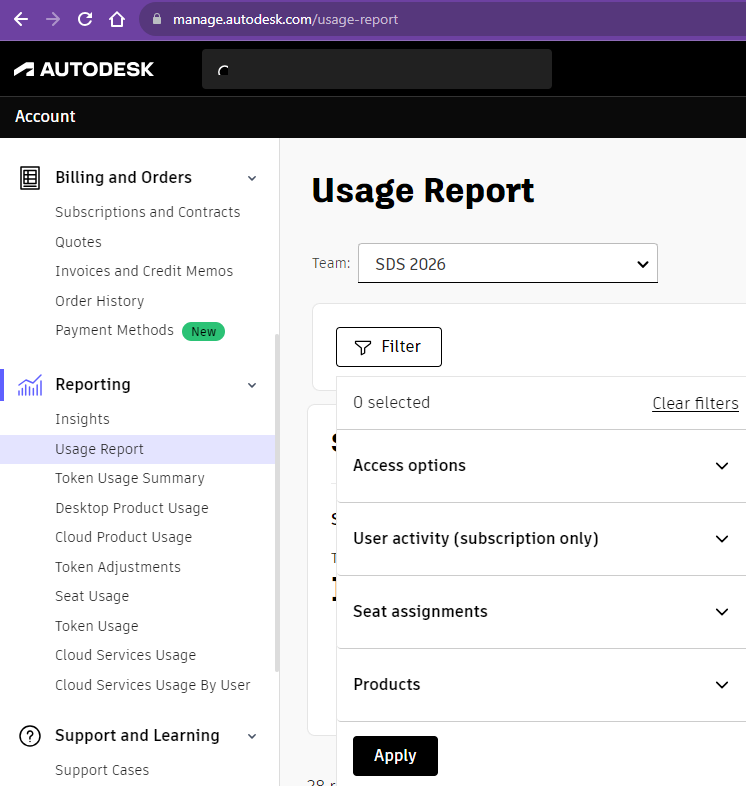746x786 pixels.
Task: Click the Reporting chart icon
Action: 30,385
